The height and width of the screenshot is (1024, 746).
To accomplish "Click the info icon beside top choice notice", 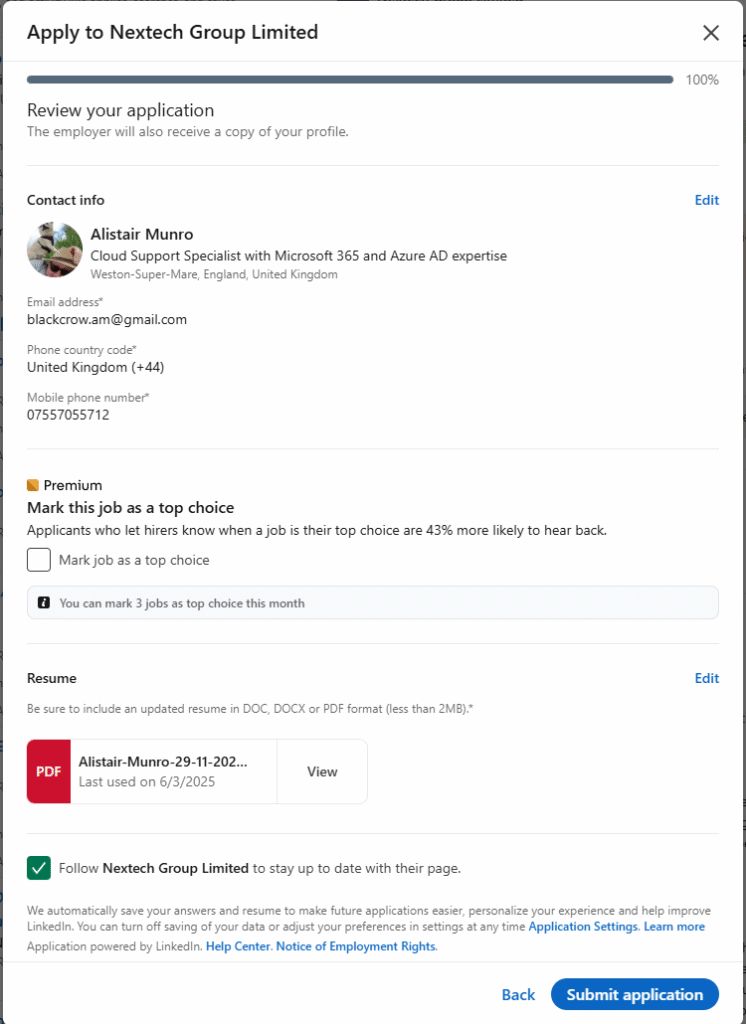I will [44, 603].
